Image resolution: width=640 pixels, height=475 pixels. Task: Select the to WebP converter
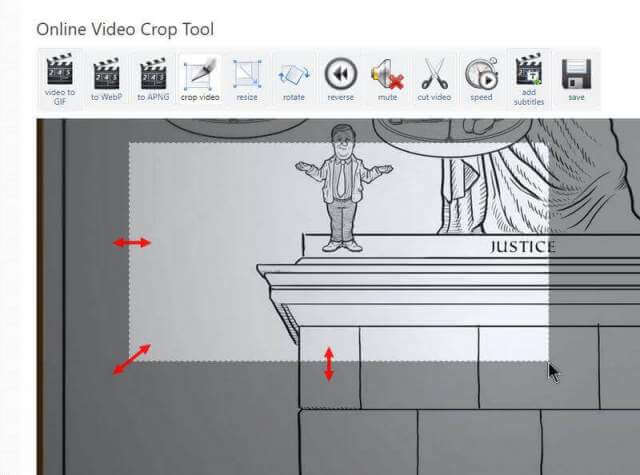tap(106, 79)
